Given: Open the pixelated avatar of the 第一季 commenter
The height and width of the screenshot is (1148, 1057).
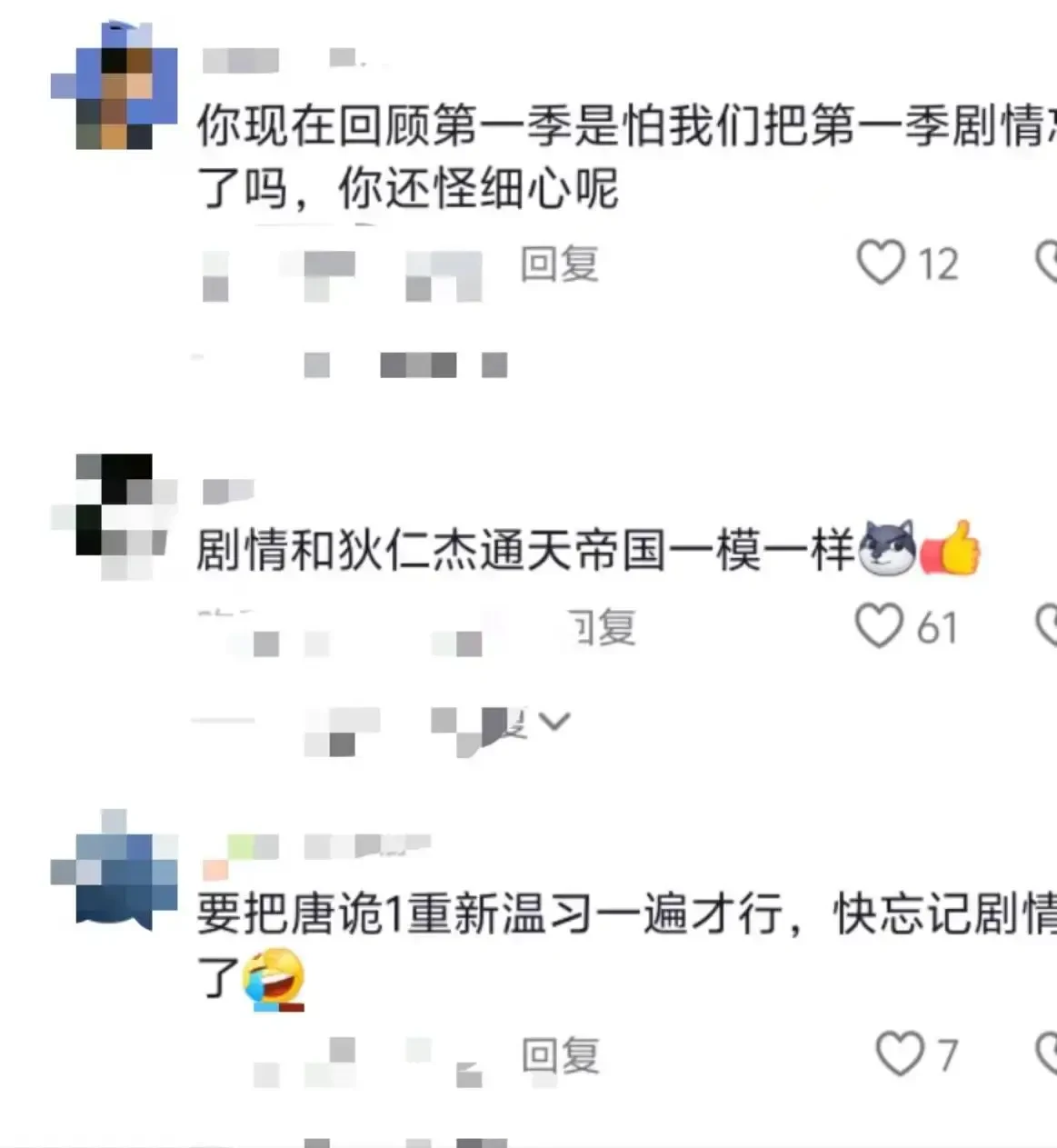Looking at the screenshot, I should [x=115, y=85].
